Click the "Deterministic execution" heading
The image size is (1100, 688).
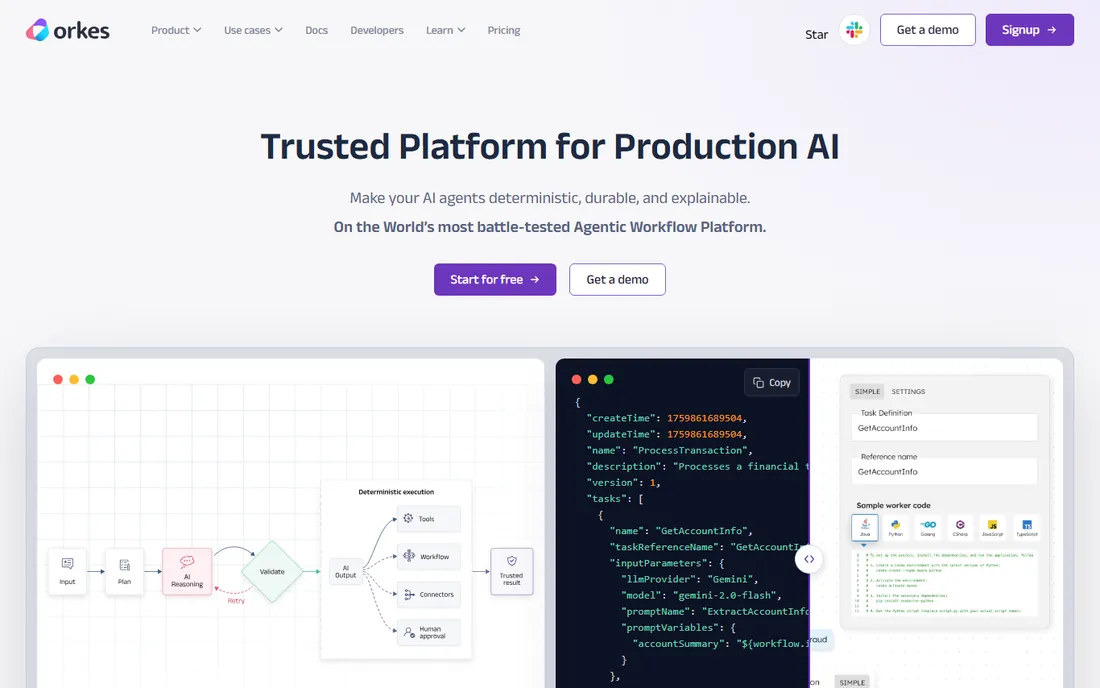[x=396, y=492]
